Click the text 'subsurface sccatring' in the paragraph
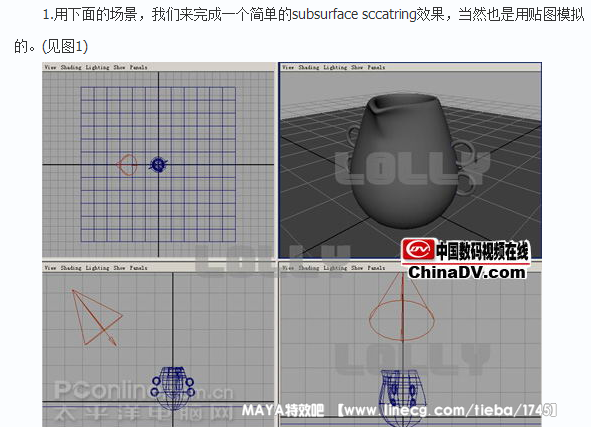The height and width of the screenshot is (427, 591). [x=354, y=15]
